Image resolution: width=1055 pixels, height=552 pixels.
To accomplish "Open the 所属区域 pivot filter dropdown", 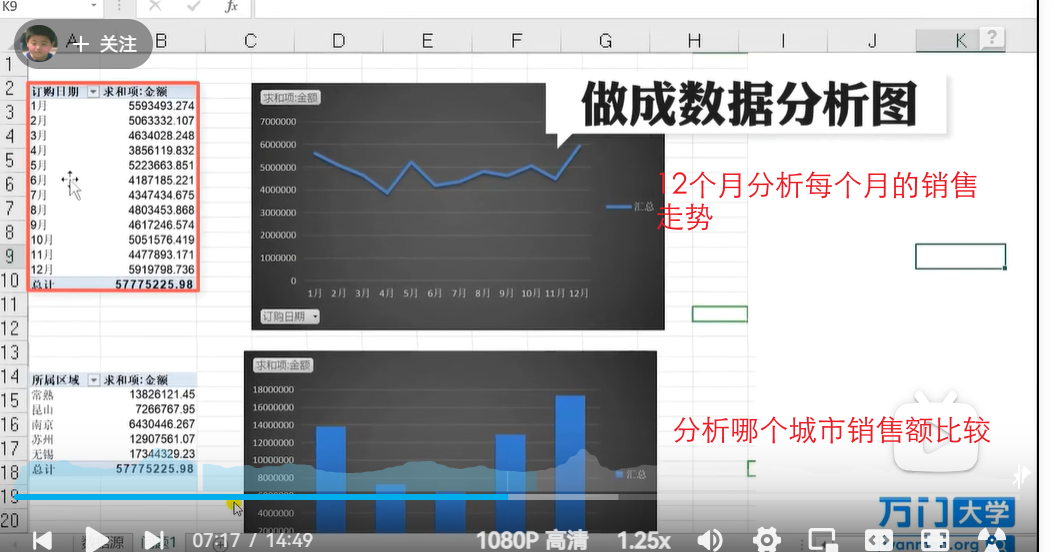I will [94, 380].
